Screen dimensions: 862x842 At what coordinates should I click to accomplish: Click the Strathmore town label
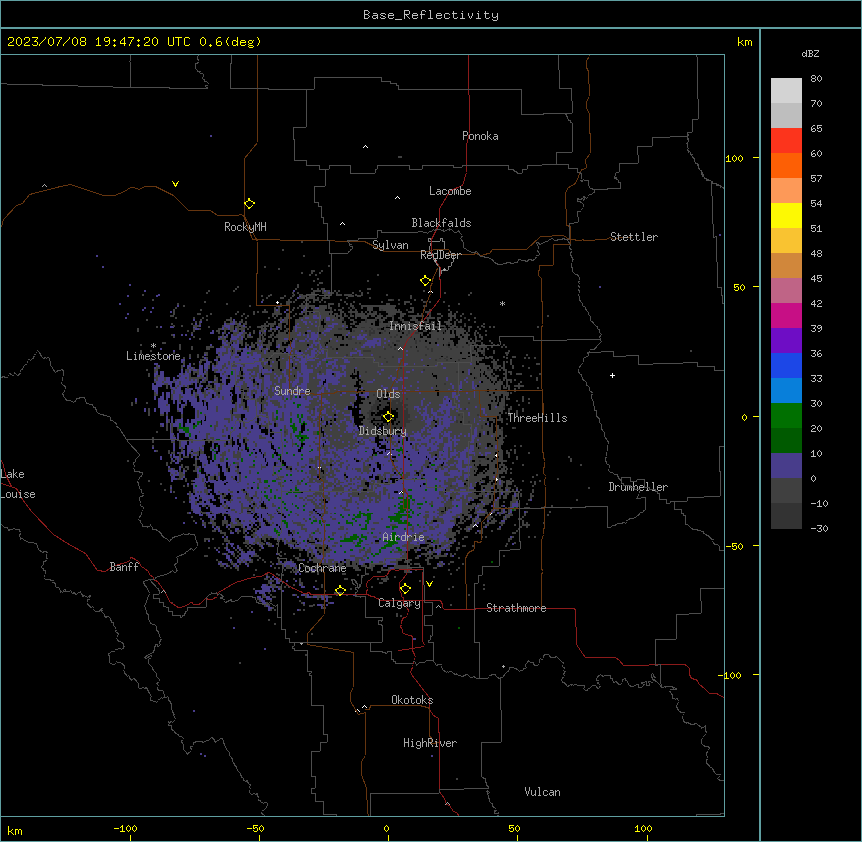pyautogui.click(x=516, y=608)
